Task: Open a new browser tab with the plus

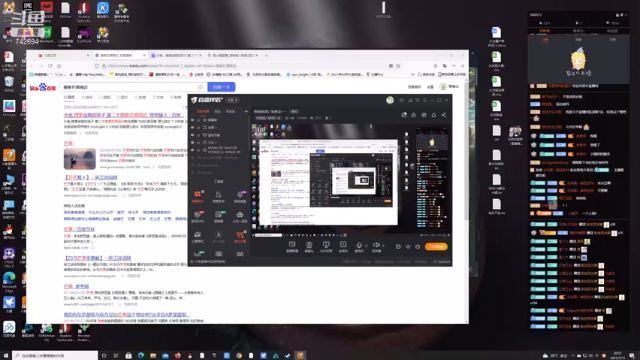Action: tap(266, 55)
